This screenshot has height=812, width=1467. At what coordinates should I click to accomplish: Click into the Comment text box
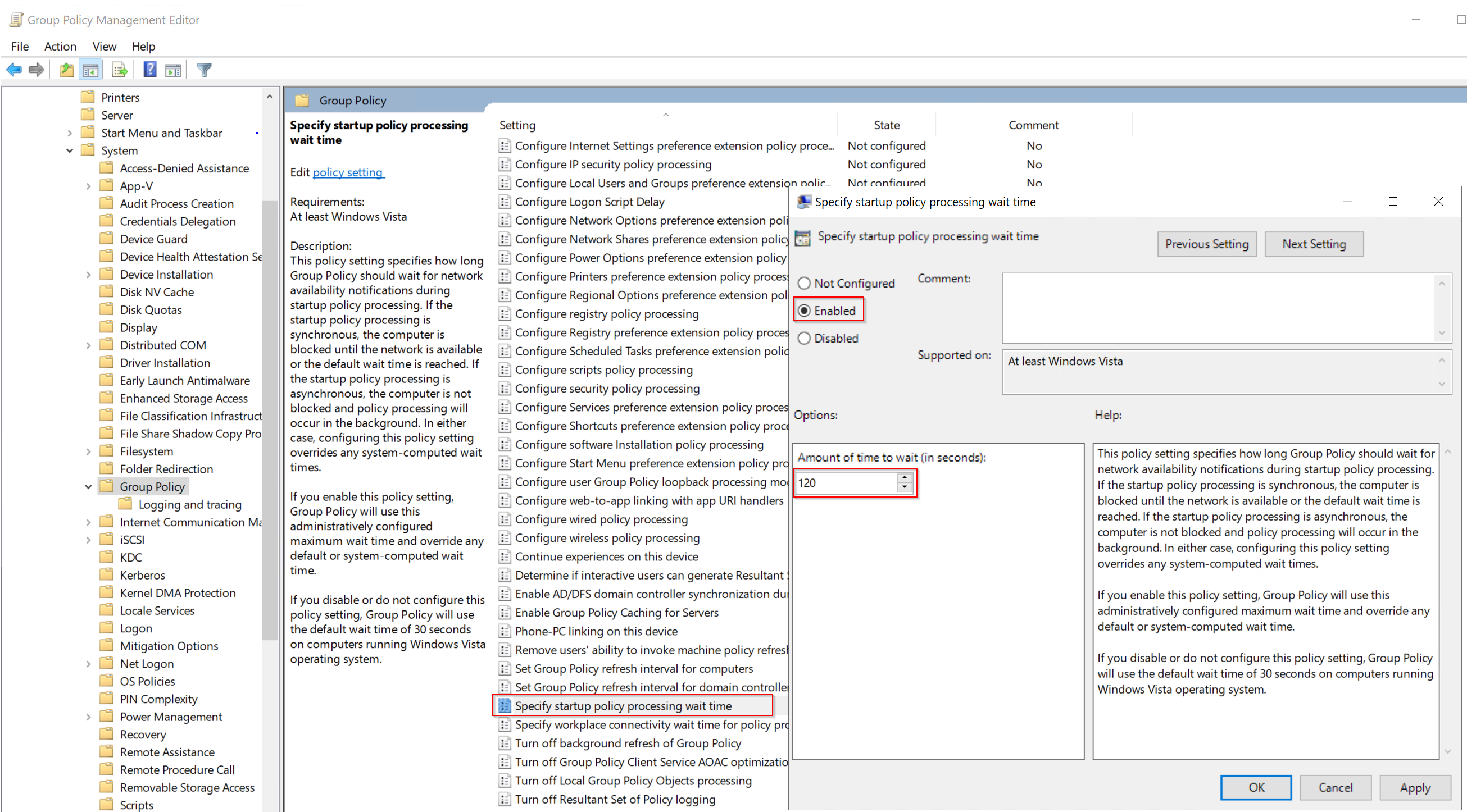[1219, 308]
